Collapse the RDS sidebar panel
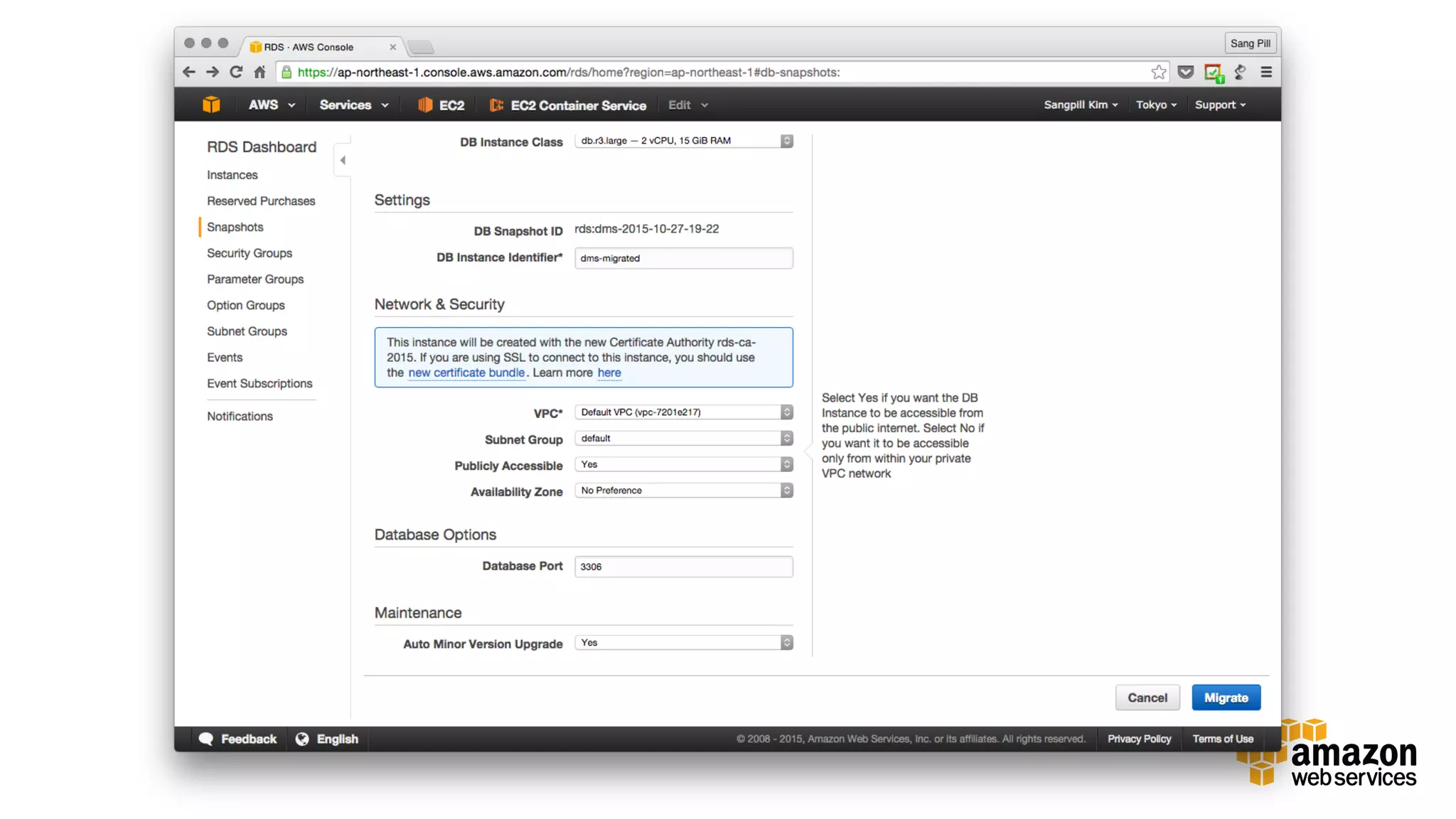The height and width of the screenshot is (819, 1456). [x=343, y=160]
